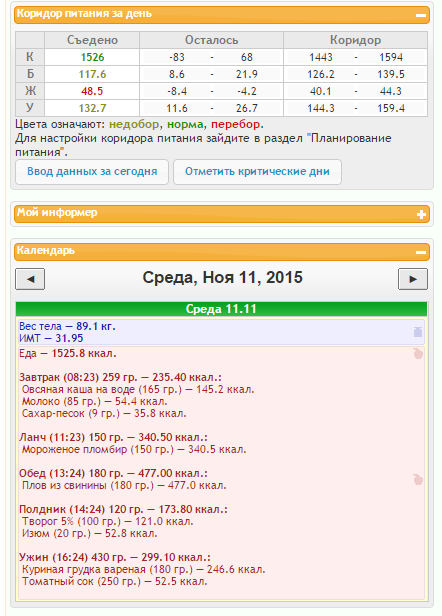Go to next day in calendar
Image resolution: width=442 pixels, height=616 pixels.
point(413,279)
